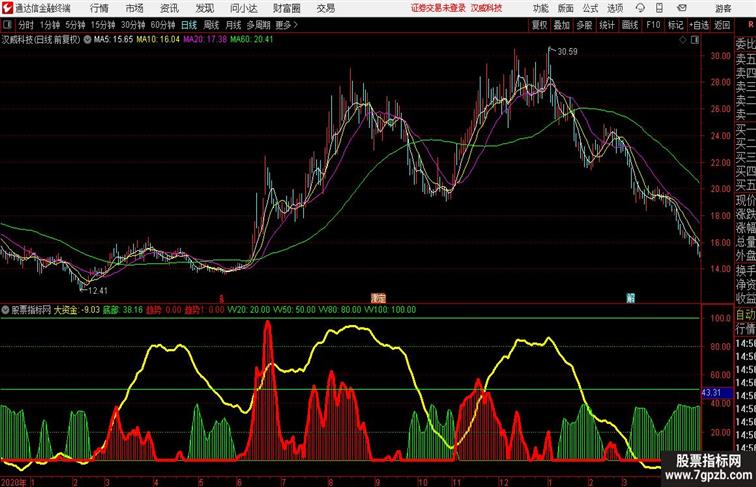The height and width of the screenshot is (487, 756).
Task: Click the red 汉威科技 stock name link
Action: [x=486, y=8]
